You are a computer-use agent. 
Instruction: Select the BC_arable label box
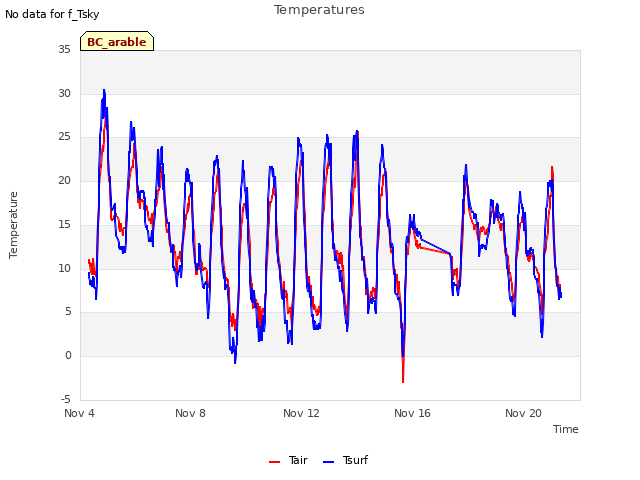click(x=117, y=41)
